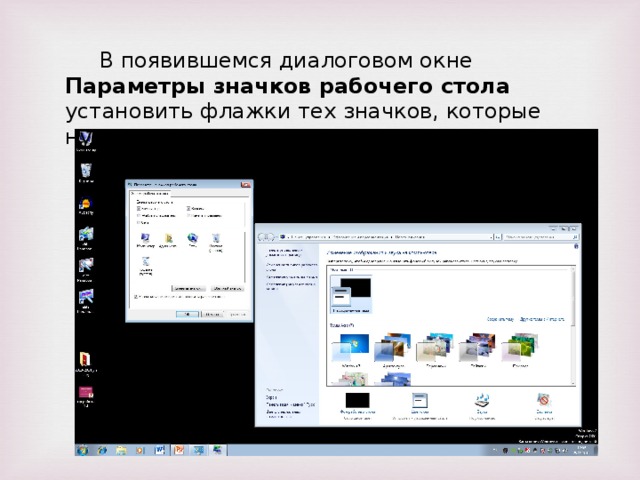Select the Architecture theme thumbnail
This screenshot has width=640, height=480.
(393, 348)
